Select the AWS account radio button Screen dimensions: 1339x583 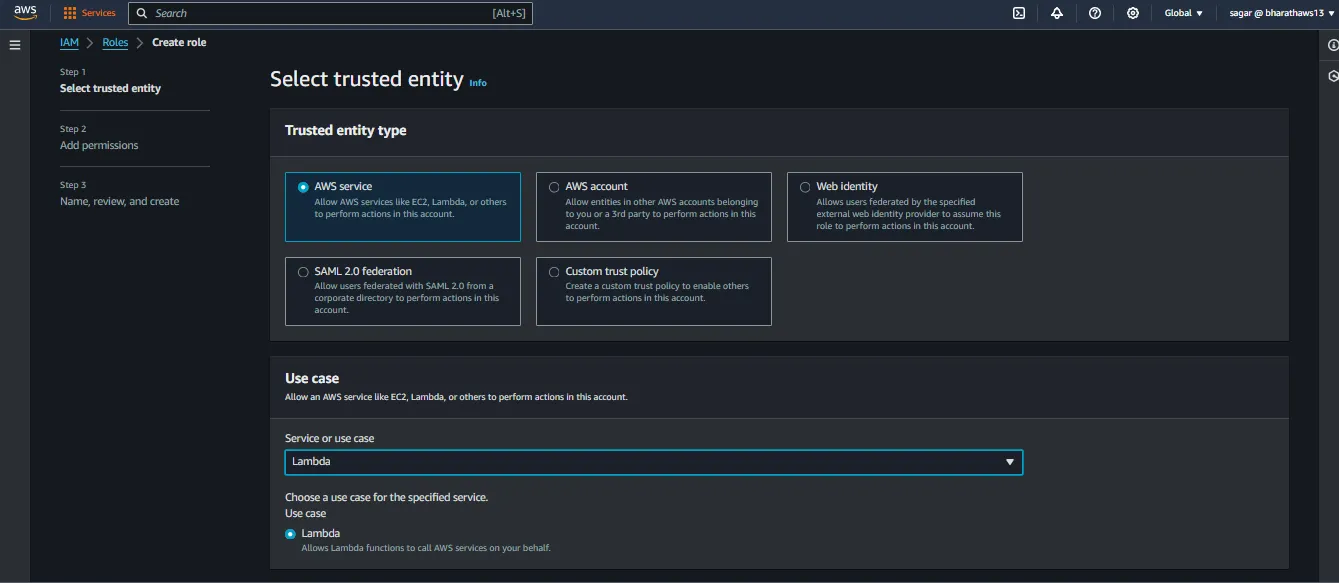tap(554, 187)
